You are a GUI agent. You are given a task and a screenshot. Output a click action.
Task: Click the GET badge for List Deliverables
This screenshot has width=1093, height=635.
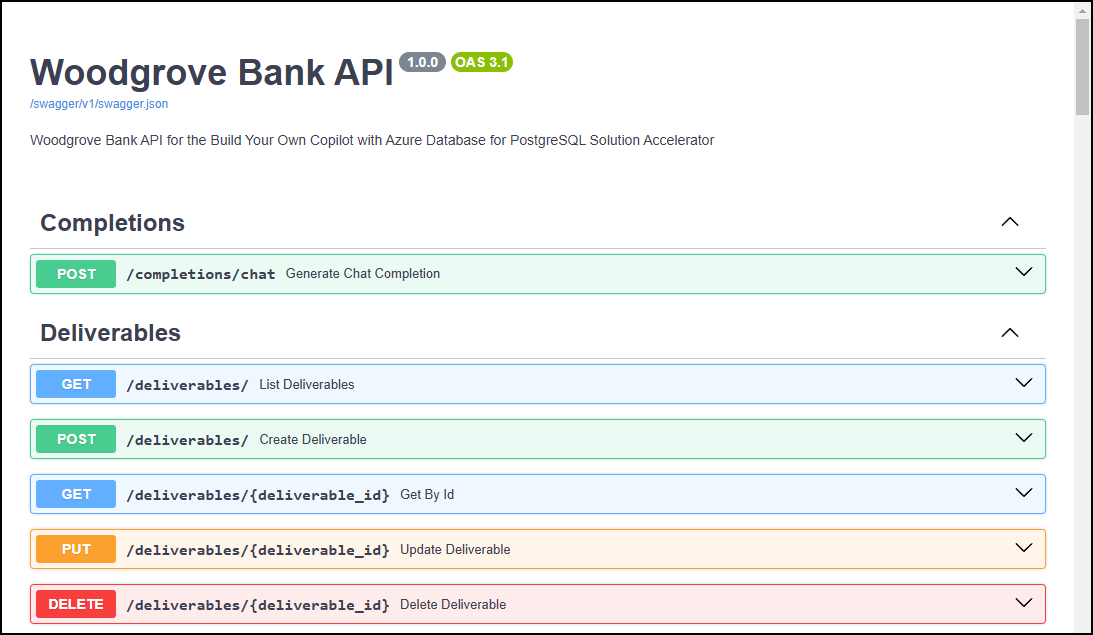pos(76,384)
